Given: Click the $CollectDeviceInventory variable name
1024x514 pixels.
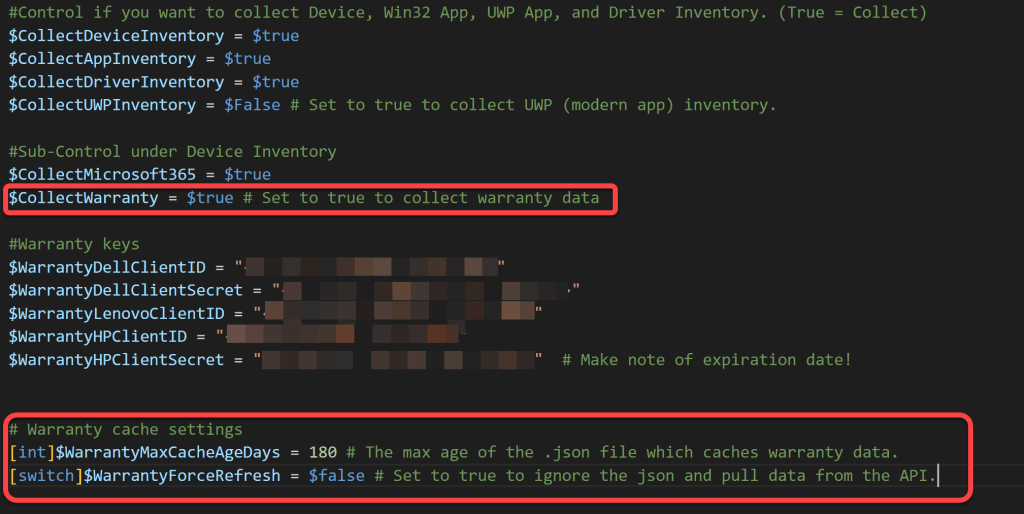Looking at the screenshot, I should (x=116, y=36).
